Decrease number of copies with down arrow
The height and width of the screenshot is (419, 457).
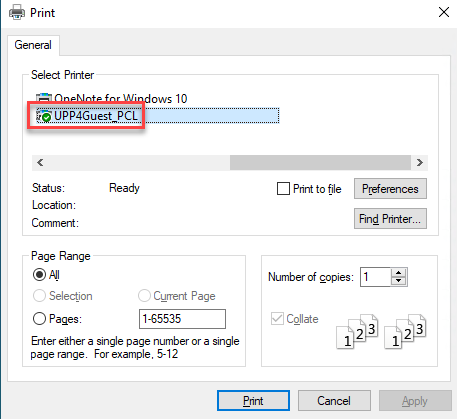pyautogui.click(x=398, y=281)
